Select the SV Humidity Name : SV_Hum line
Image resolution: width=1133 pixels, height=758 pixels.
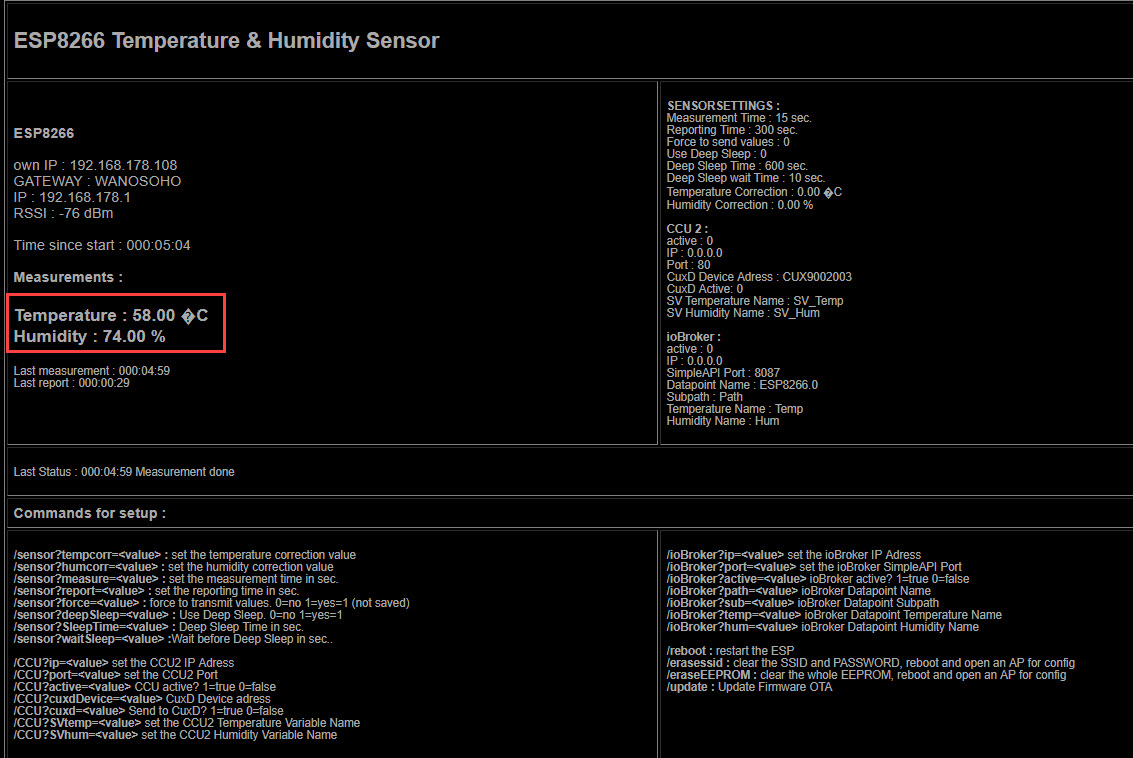click(x=743, y=313)
